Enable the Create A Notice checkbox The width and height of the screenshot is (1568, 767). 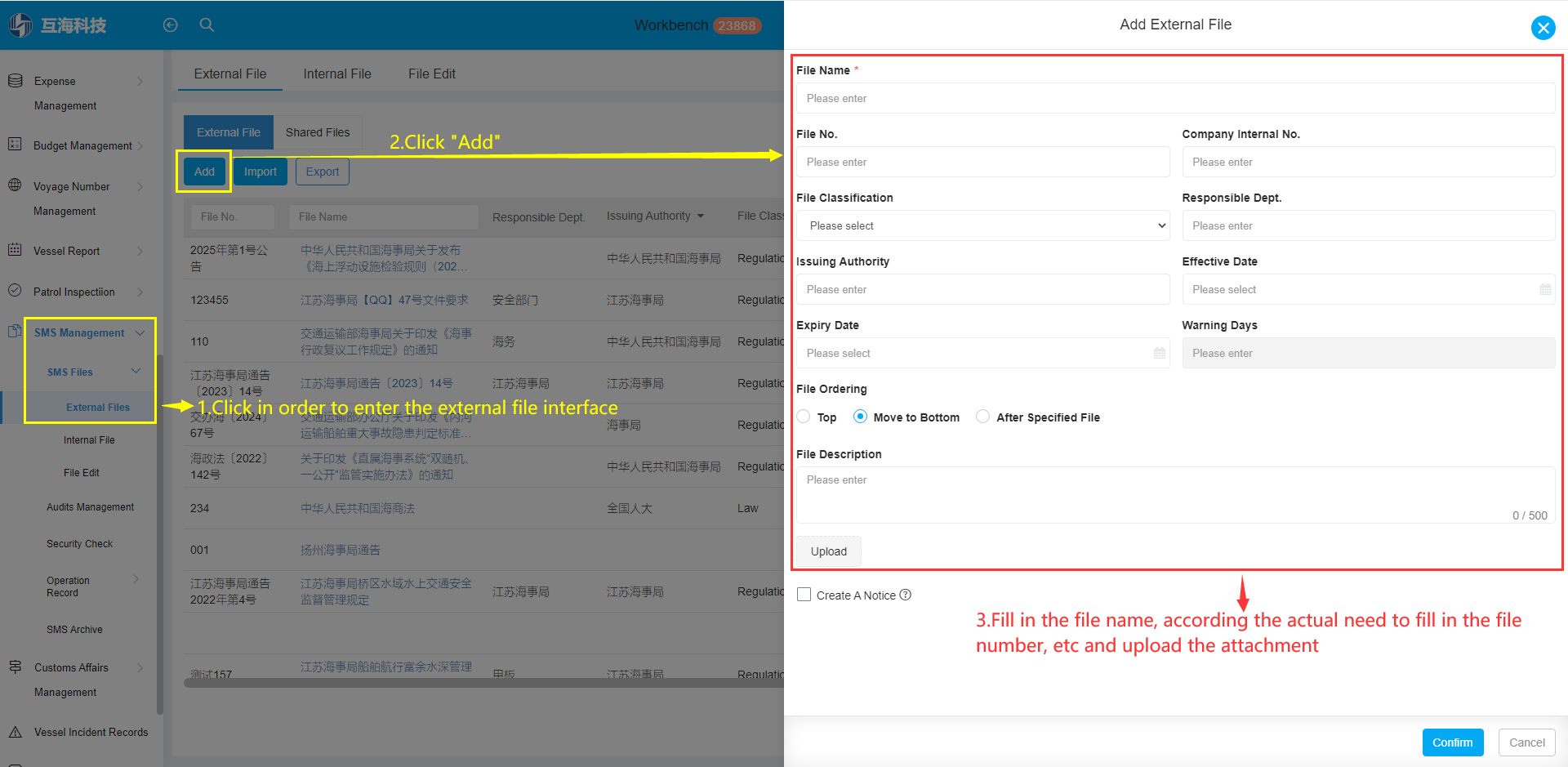(804, 595)
